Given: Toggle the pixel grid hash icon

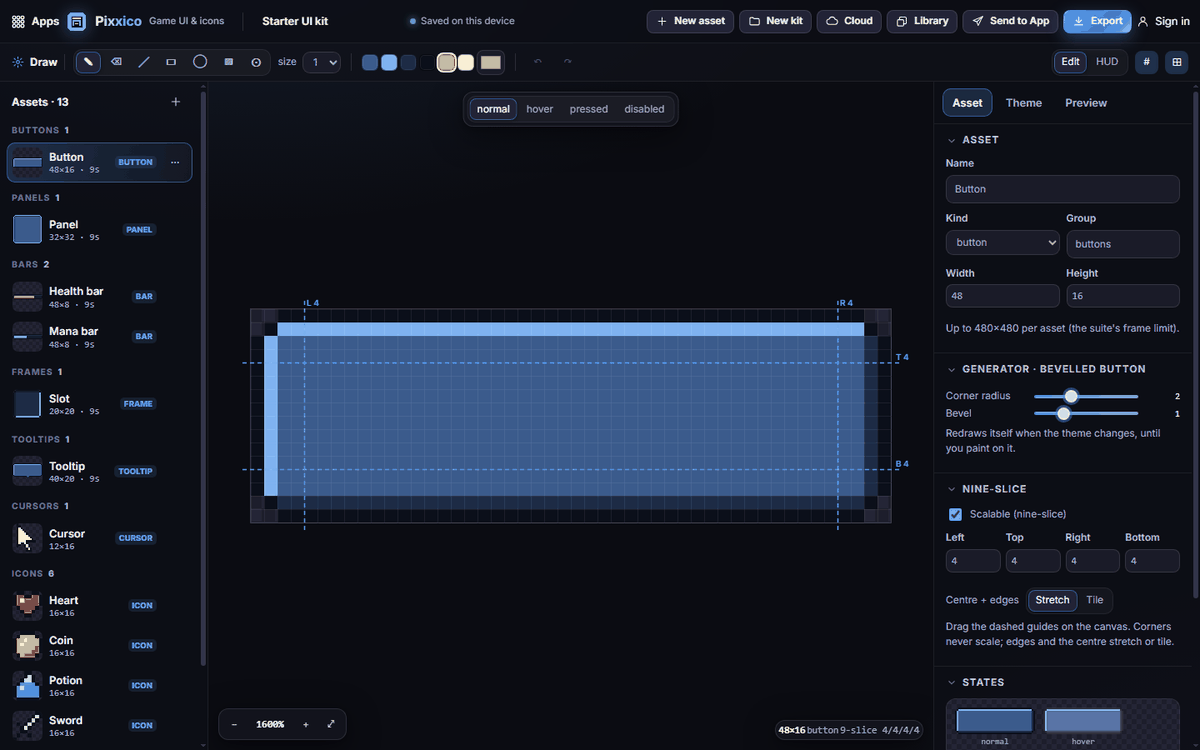Looking at the screenshot, I should [1146, 62].
